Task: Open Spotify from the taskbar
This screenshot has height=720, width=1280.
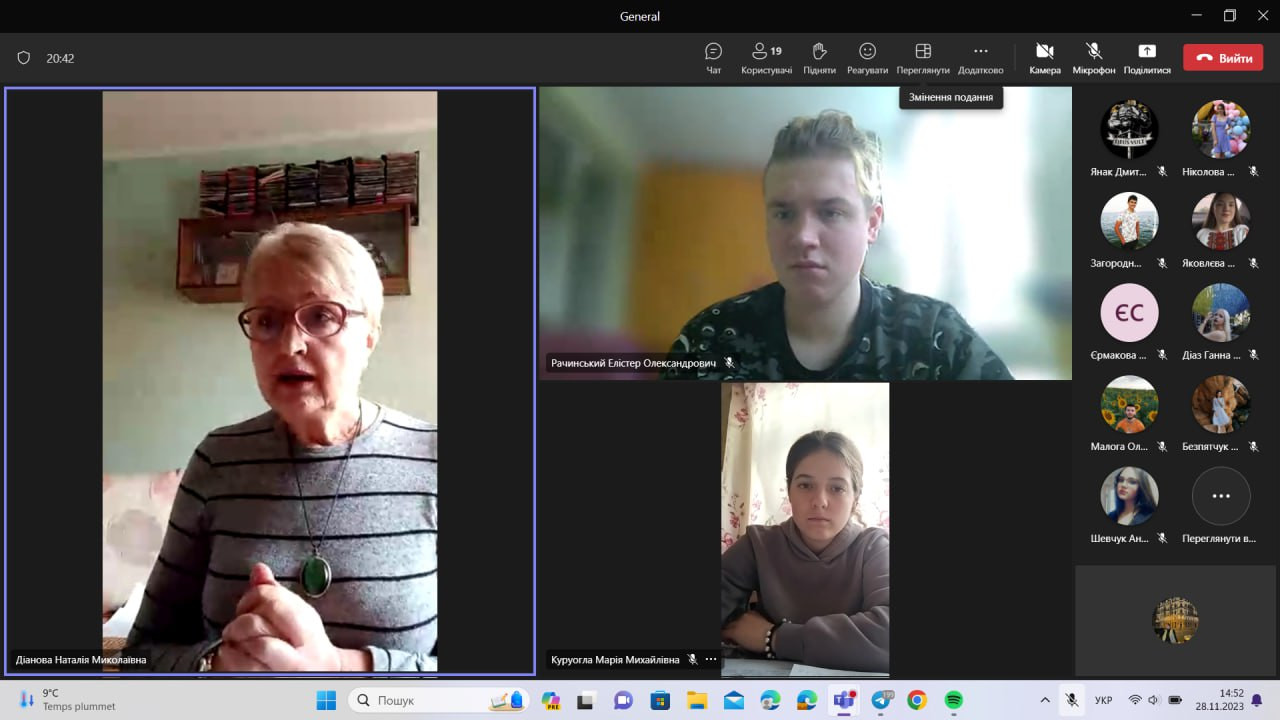Action: (954, 700)
